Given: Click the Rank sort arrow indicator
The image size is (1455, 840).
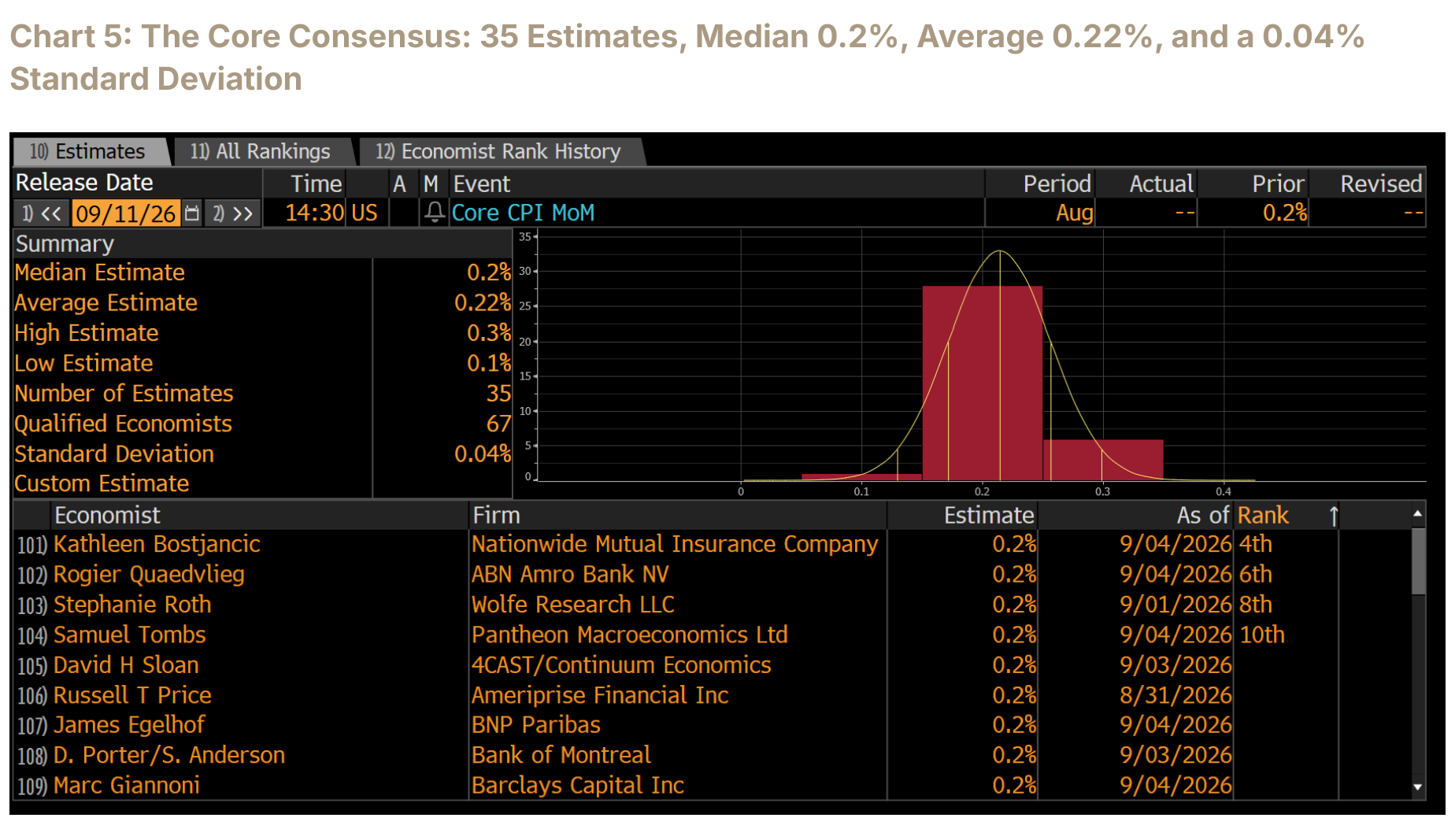Looking at the screenshot, I should point(1334,516).
